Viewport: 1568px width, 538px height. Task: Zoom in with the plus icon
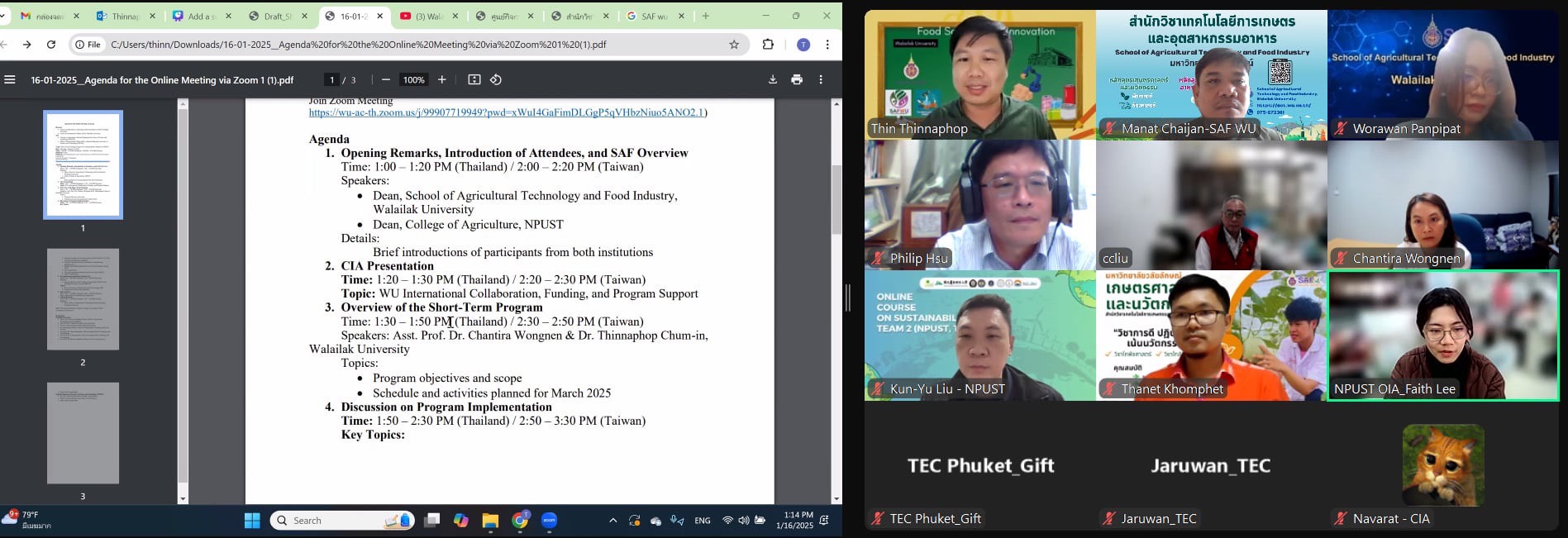442,80
